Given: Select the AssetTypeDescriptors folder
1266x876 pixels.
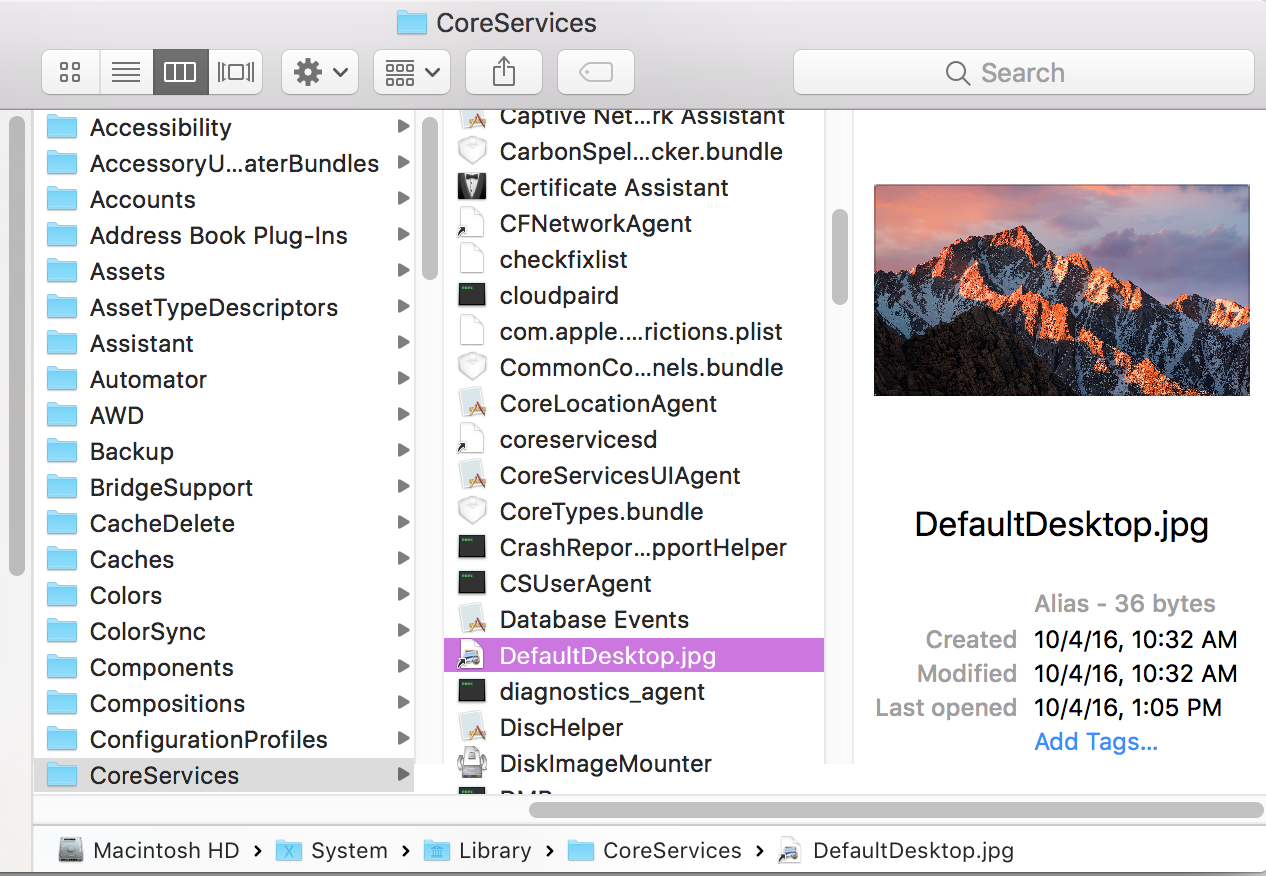Looking at the screenshot, I should (x=225, y=307).
